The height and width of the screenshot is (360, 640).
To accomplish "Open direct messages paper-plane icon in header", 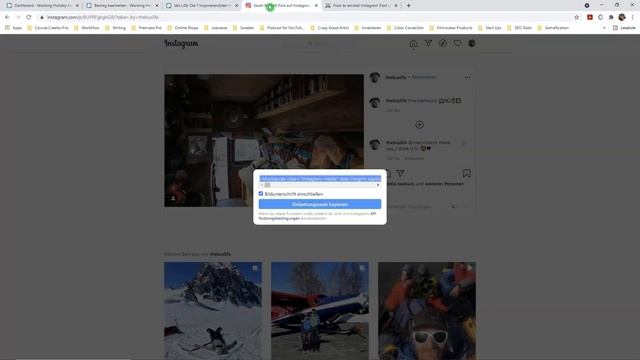I will click(x=428, y=43).
